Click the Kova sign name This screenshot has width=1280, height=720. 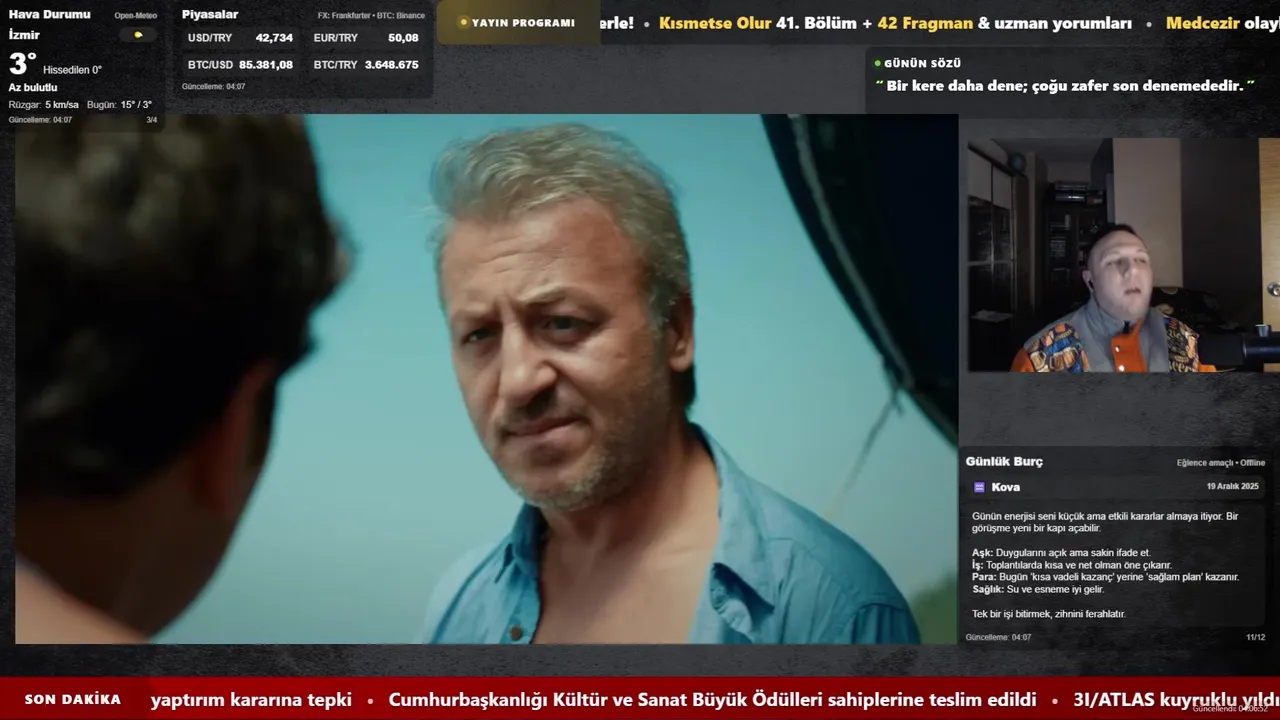point(1006,487)
